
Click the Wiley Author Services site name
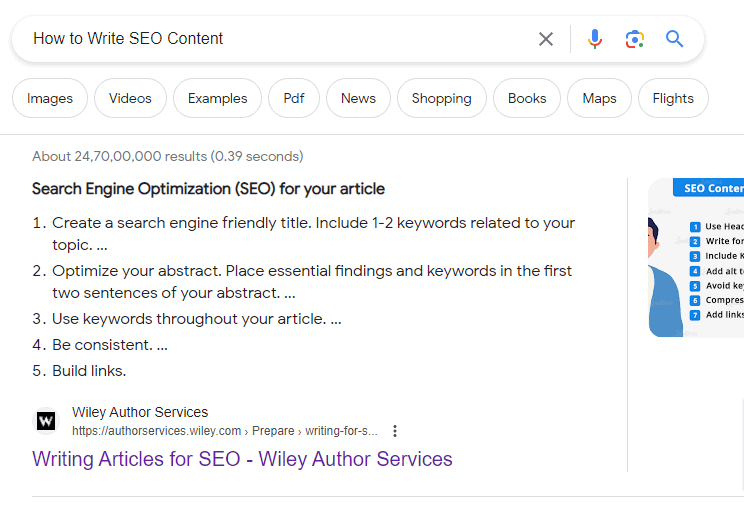click(140, 412)
